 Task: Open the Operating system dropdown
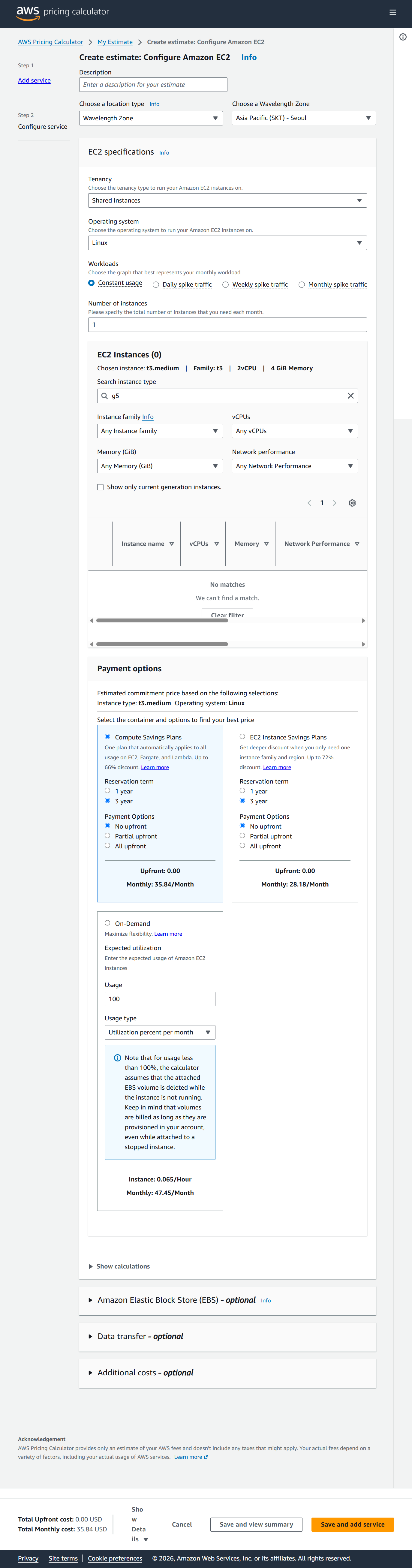pyautogui.click(x=227, y=243)
